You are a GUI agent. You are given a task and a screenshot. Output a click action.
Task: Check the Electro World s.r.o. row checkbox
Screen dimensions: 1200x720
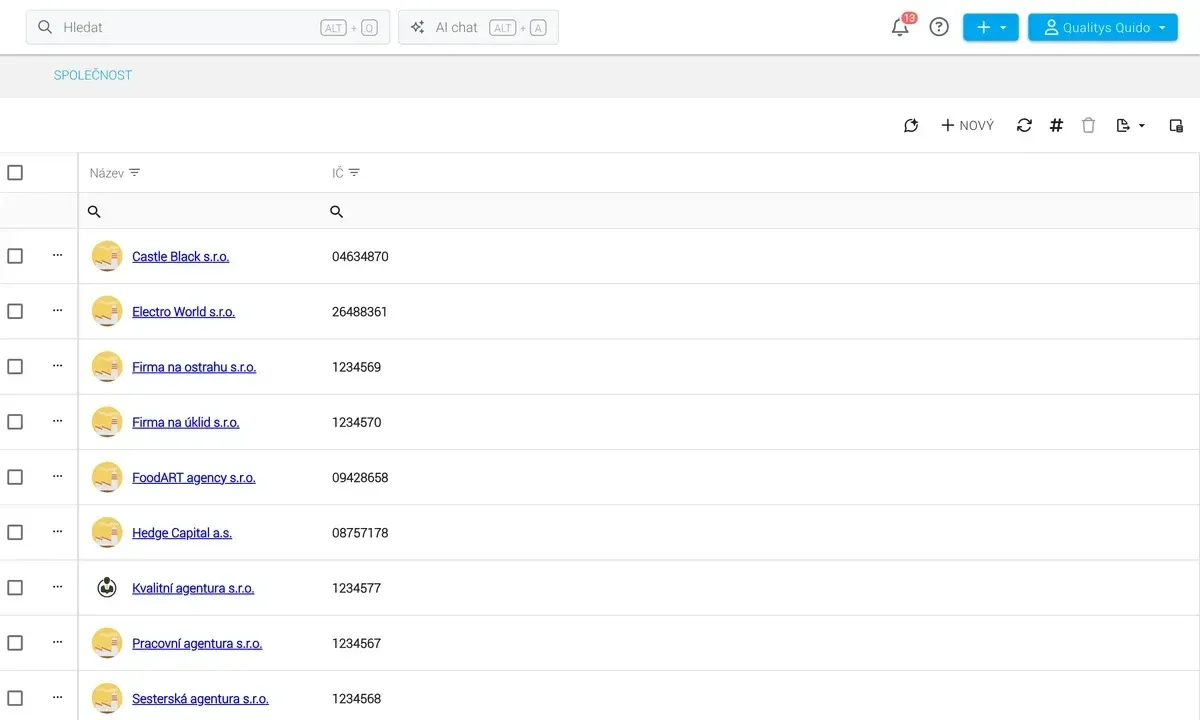tap(15, 311)
